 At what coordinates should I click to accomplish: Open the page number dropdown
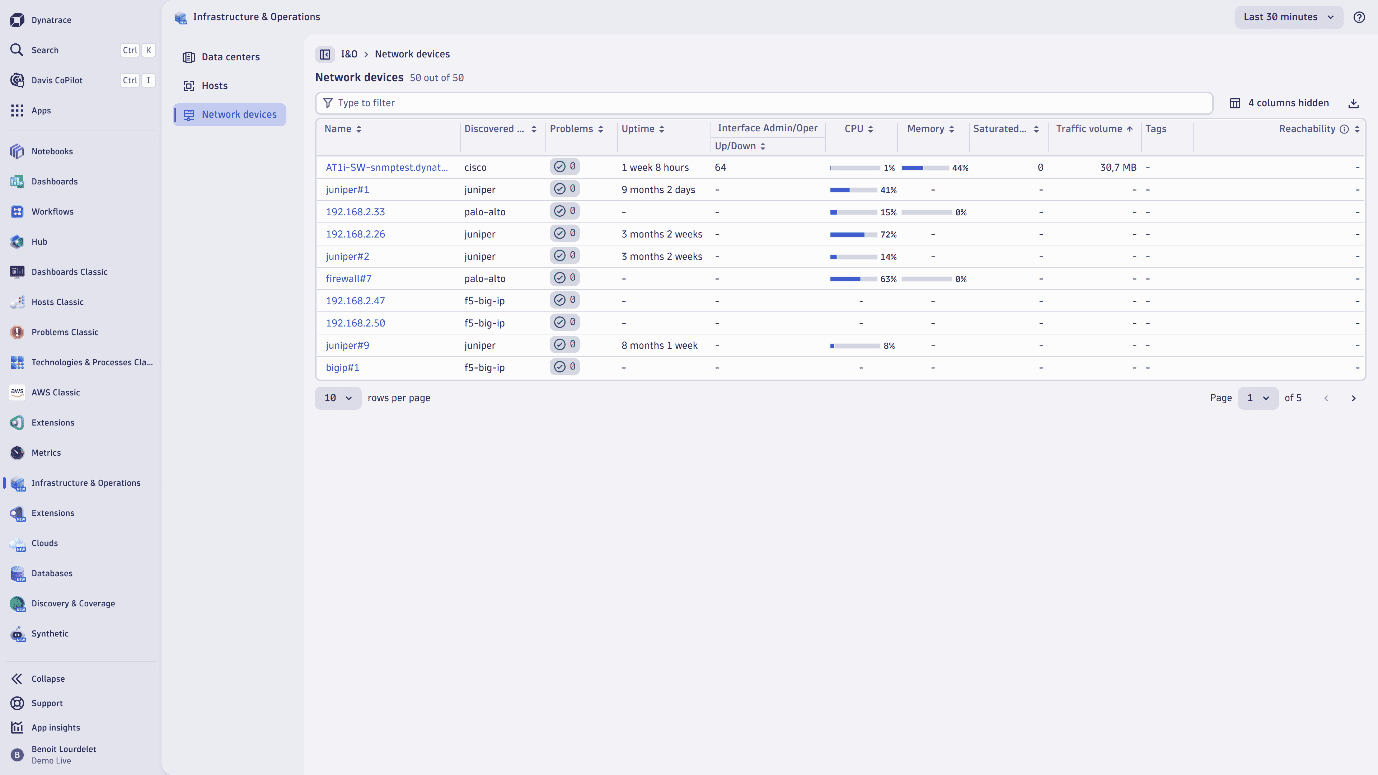click(x=1258, y=398)
